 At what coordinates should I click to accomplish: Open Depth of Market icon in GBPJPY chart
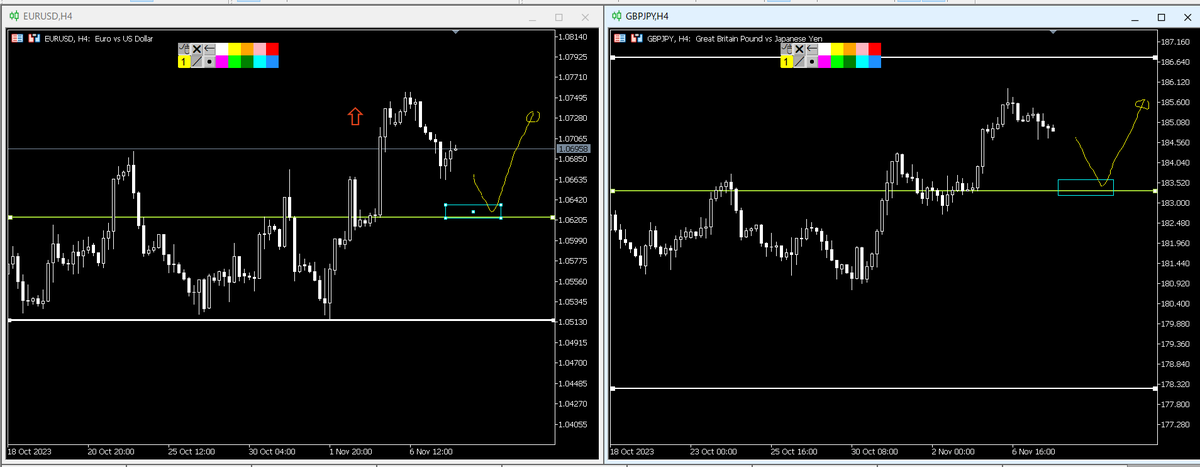click(620, 38)
